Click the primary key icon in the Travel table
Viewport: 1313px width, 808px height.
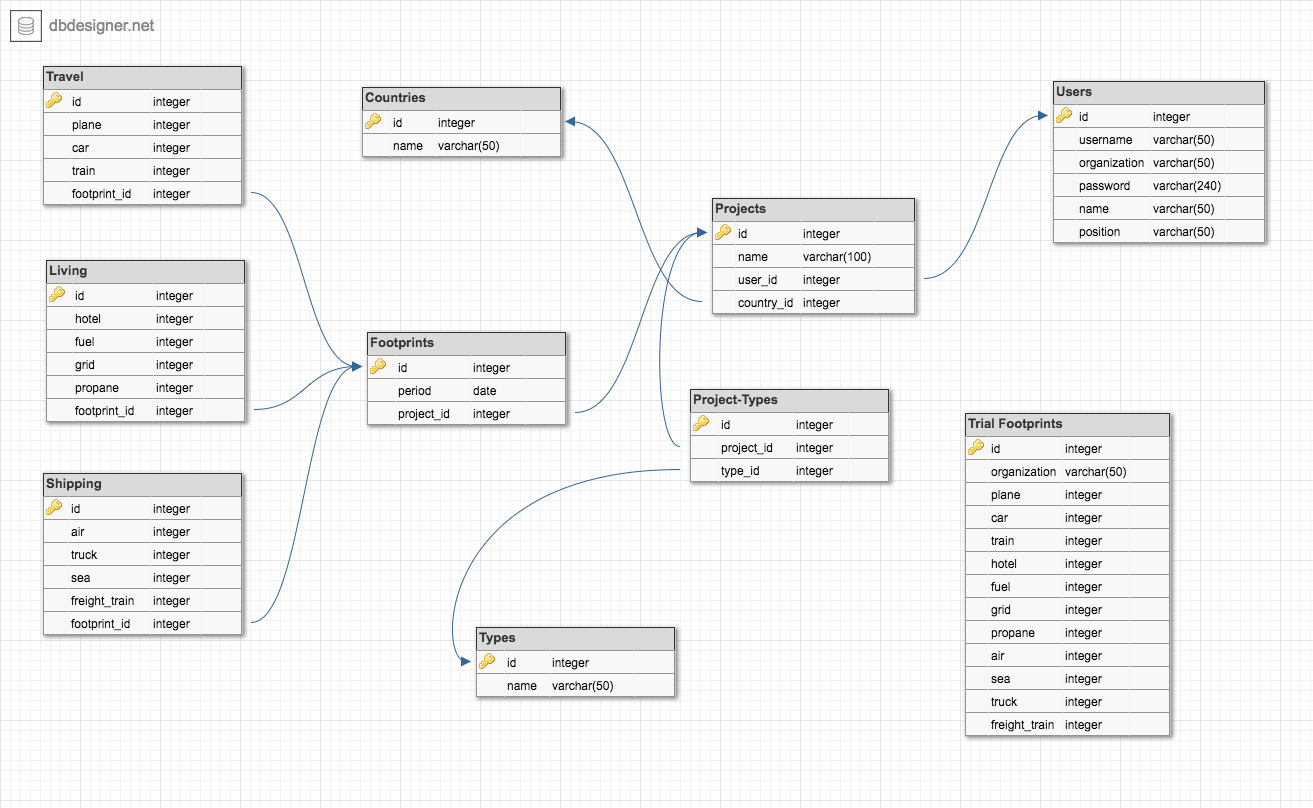pyautogui.click(x=54, y=101)
